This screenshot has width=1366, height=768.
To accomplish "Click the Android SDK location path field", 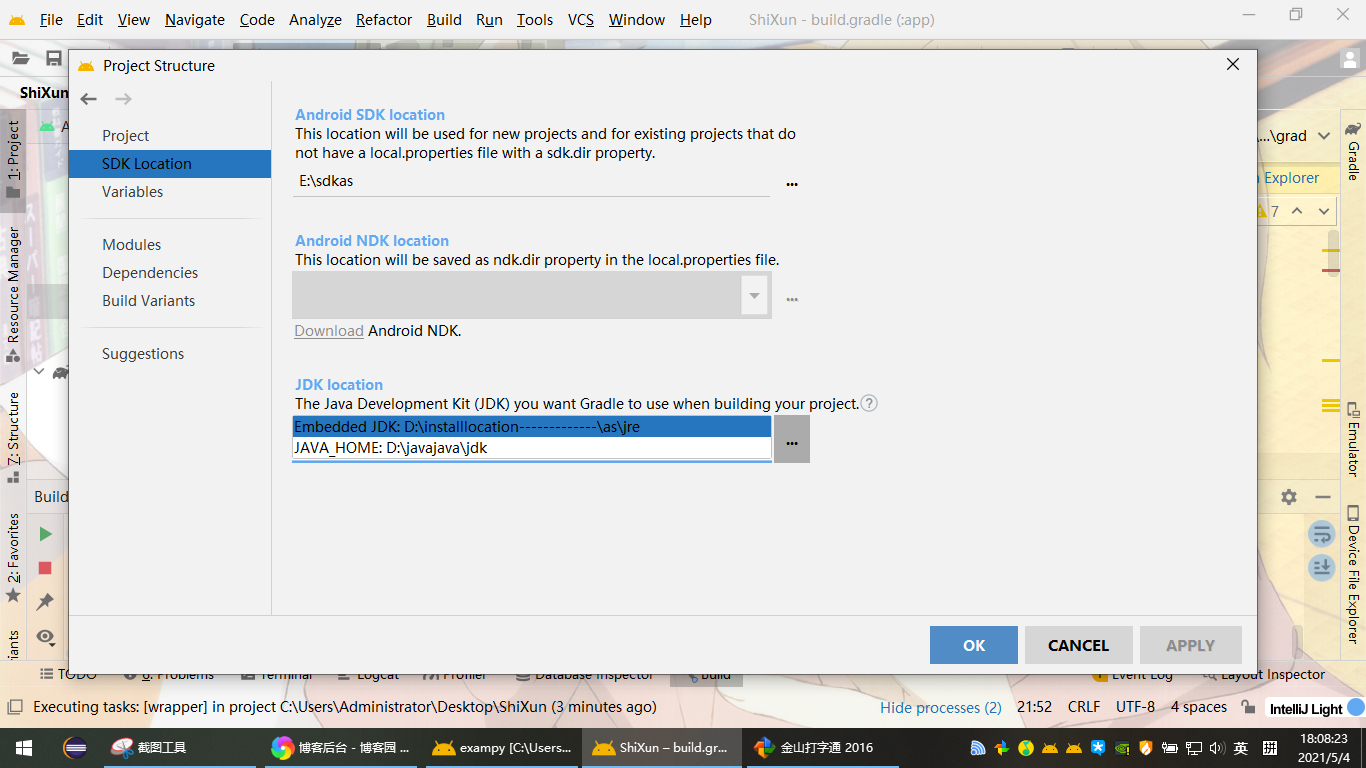I will click(x=532, y=182).
